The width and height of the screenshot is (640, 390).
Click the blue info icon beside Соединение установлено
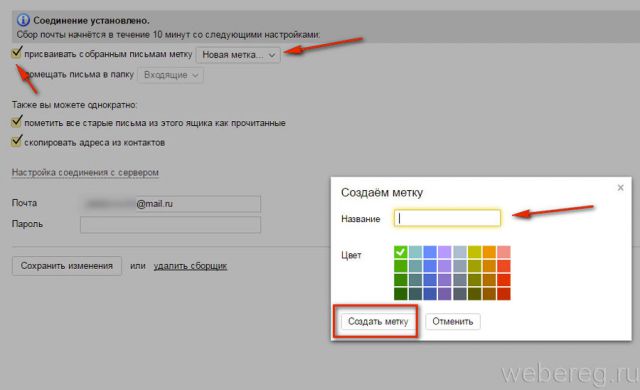tap(23, 20)
